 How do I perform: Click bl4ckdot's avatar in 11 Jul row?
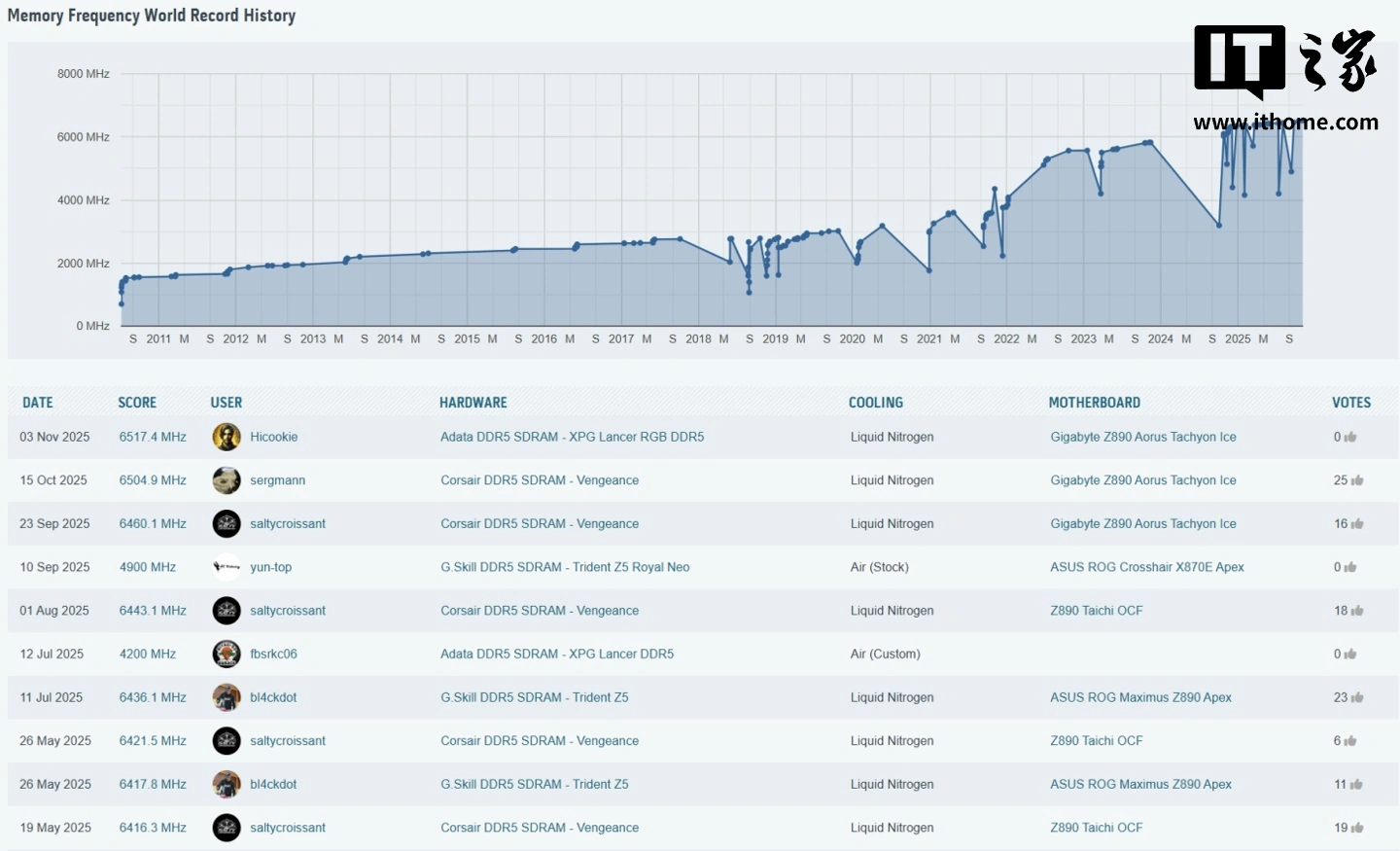[227, 697]
